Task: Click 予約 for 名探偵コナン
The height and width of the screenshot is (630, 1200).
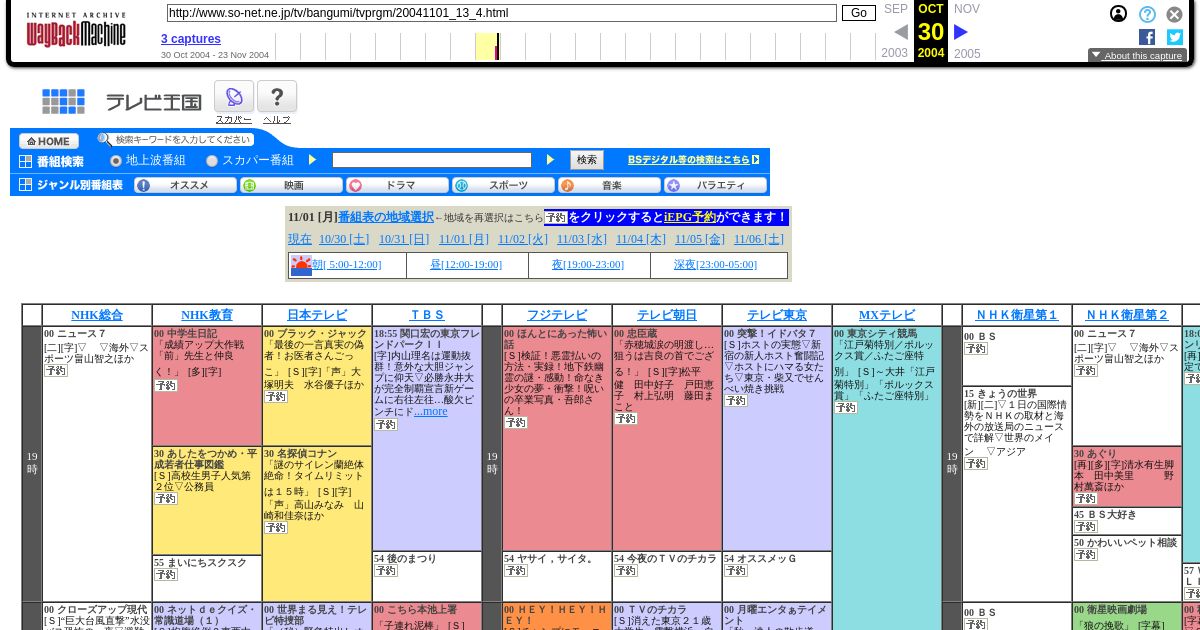Action: click(276, 528)
